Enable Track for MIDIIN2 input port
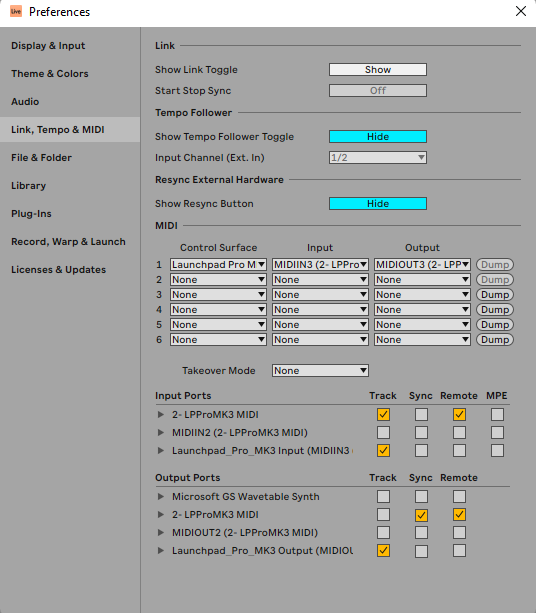This screenshot has width=536, height=613. pyautogui.click(x=383, y=432)
